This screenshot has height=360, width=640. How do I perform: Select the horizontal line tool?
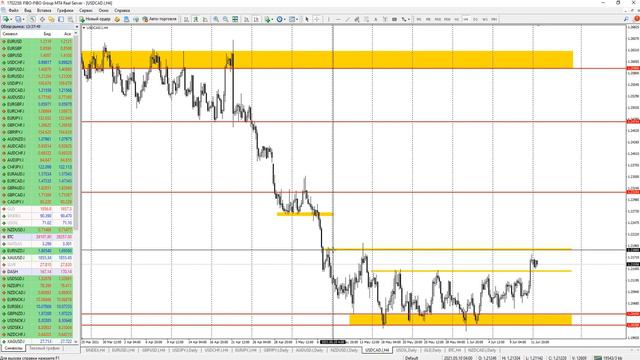tap(338, 19)
